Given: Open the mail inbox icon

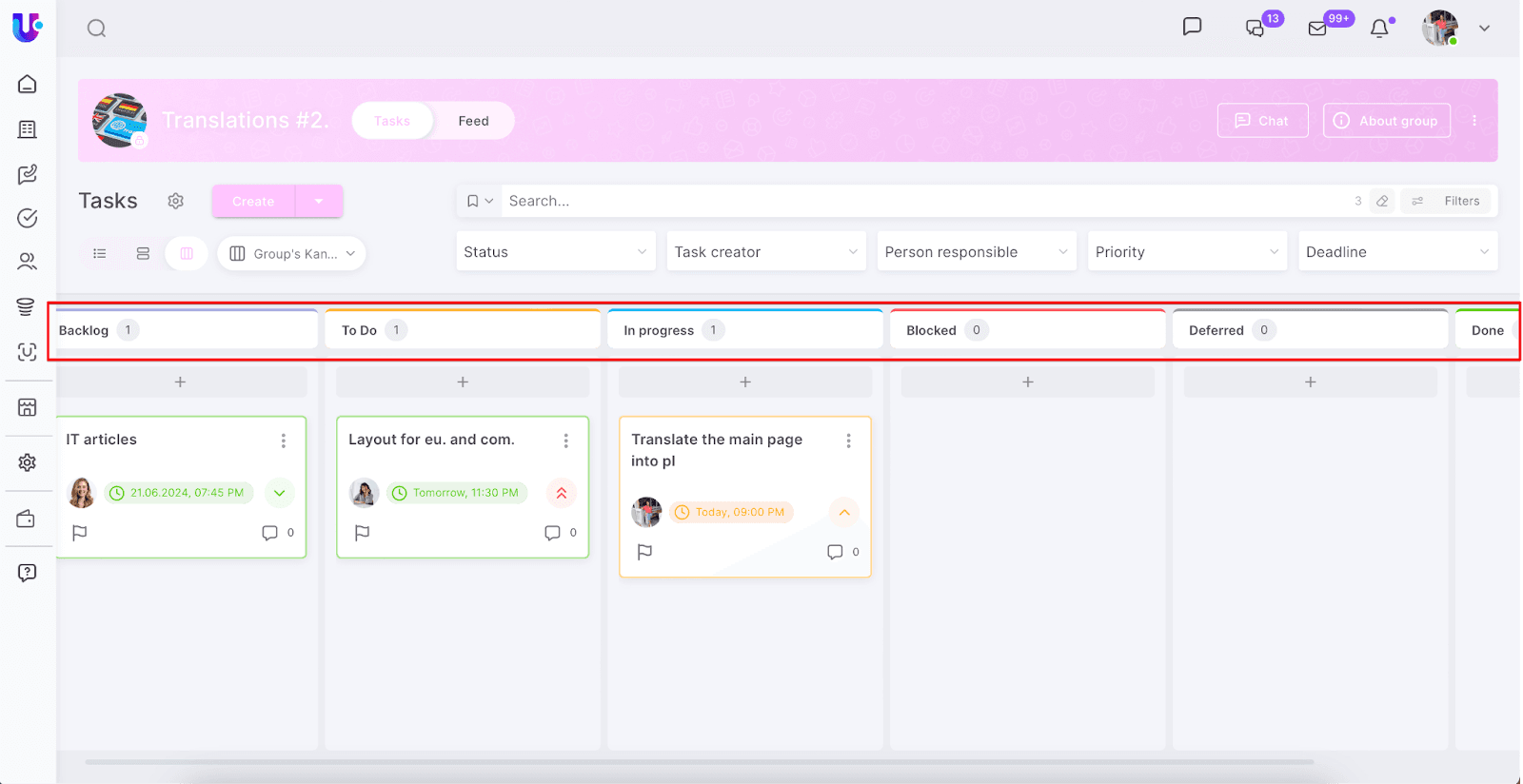Looking at the screenshot, I should click(x=1317, y=29).
